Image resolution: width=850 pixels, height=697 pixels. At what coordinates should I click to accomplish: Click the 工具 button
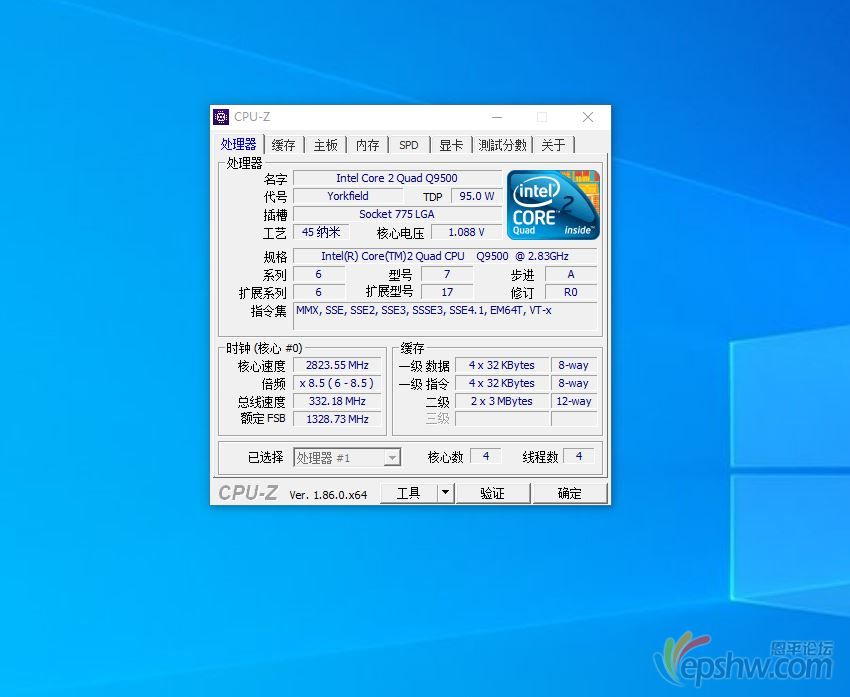pos(409,493)
